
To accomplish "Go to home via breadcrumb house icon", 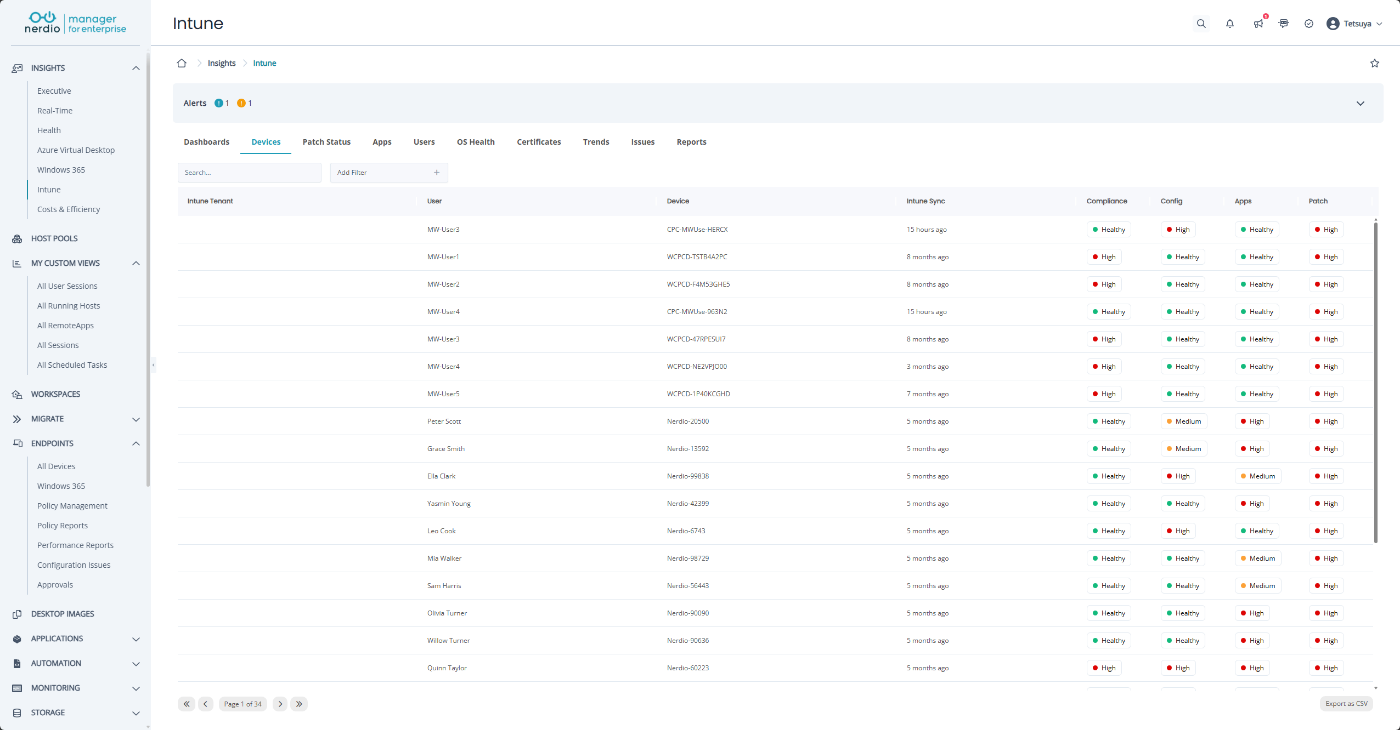I will [x=181, y=63].
